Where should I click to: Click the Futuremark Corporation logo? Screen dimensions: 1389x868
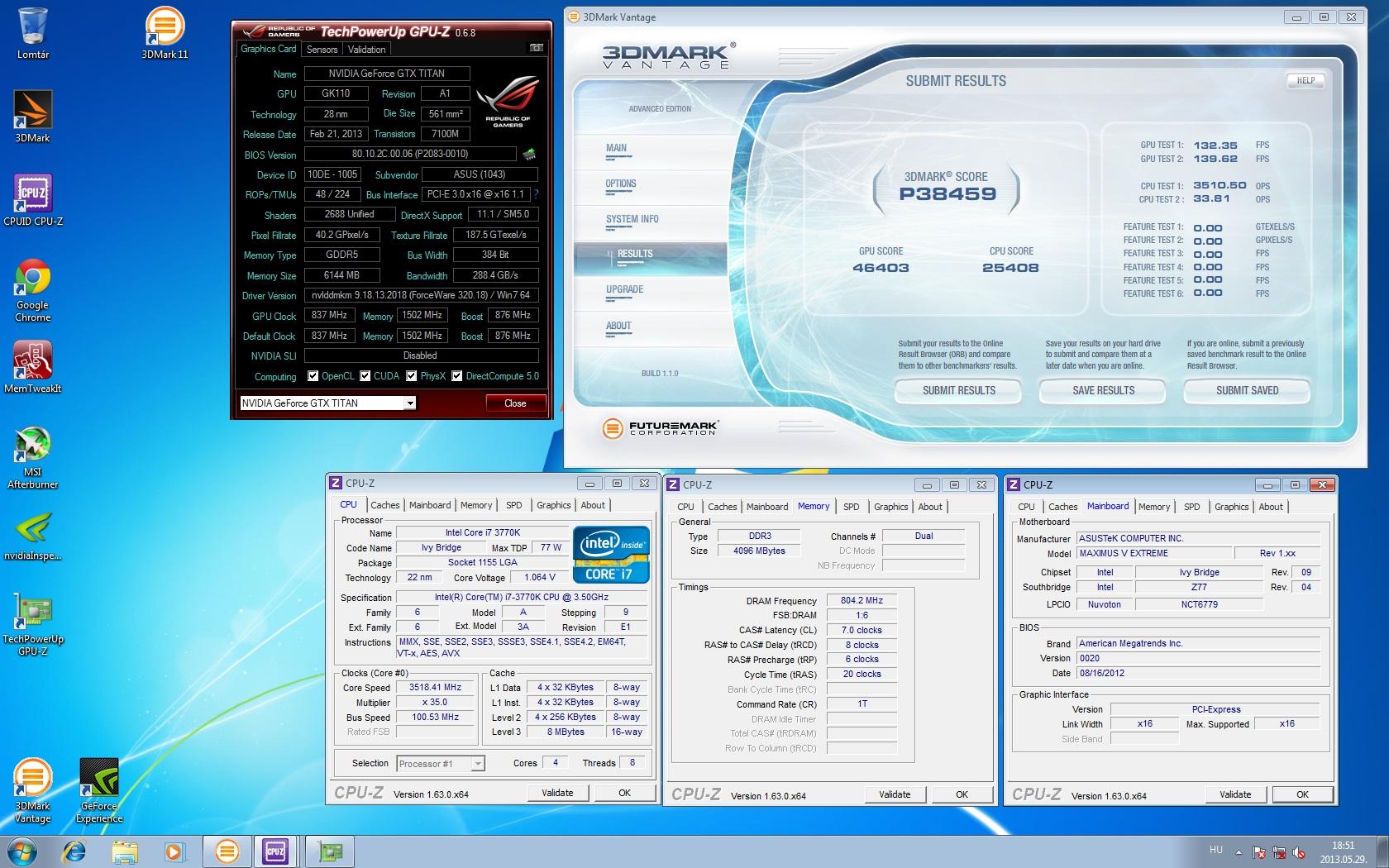point(660,427)
